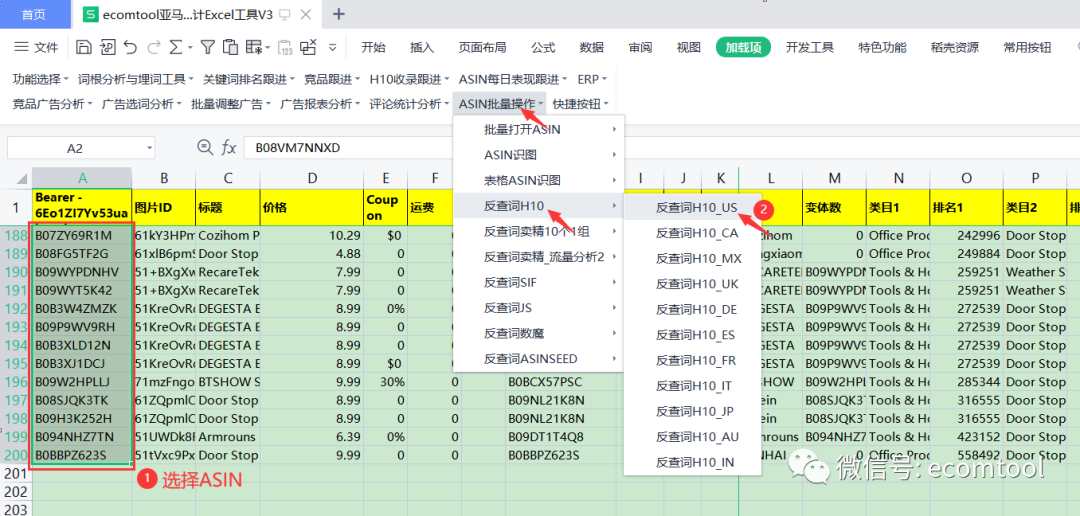Click the table freeze panes icon
Image resolution: width=1080 pixels, height=516 pixels.
[x=256, y=47]
